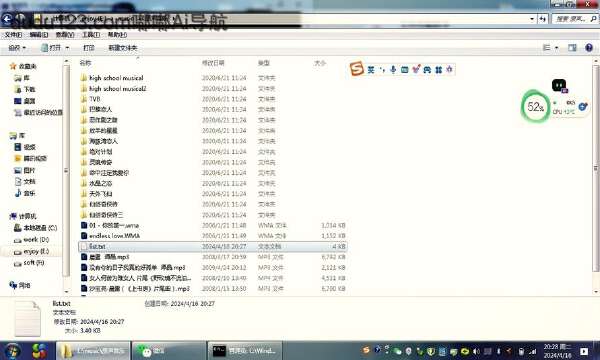Click the Sogou input method logo icon
600x360 pixels.
[x=357, y=69]
